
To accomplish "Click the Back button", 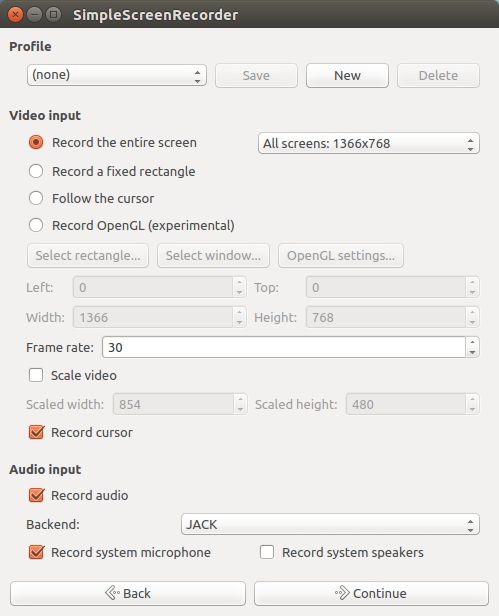I will click(x=128, y=593).
